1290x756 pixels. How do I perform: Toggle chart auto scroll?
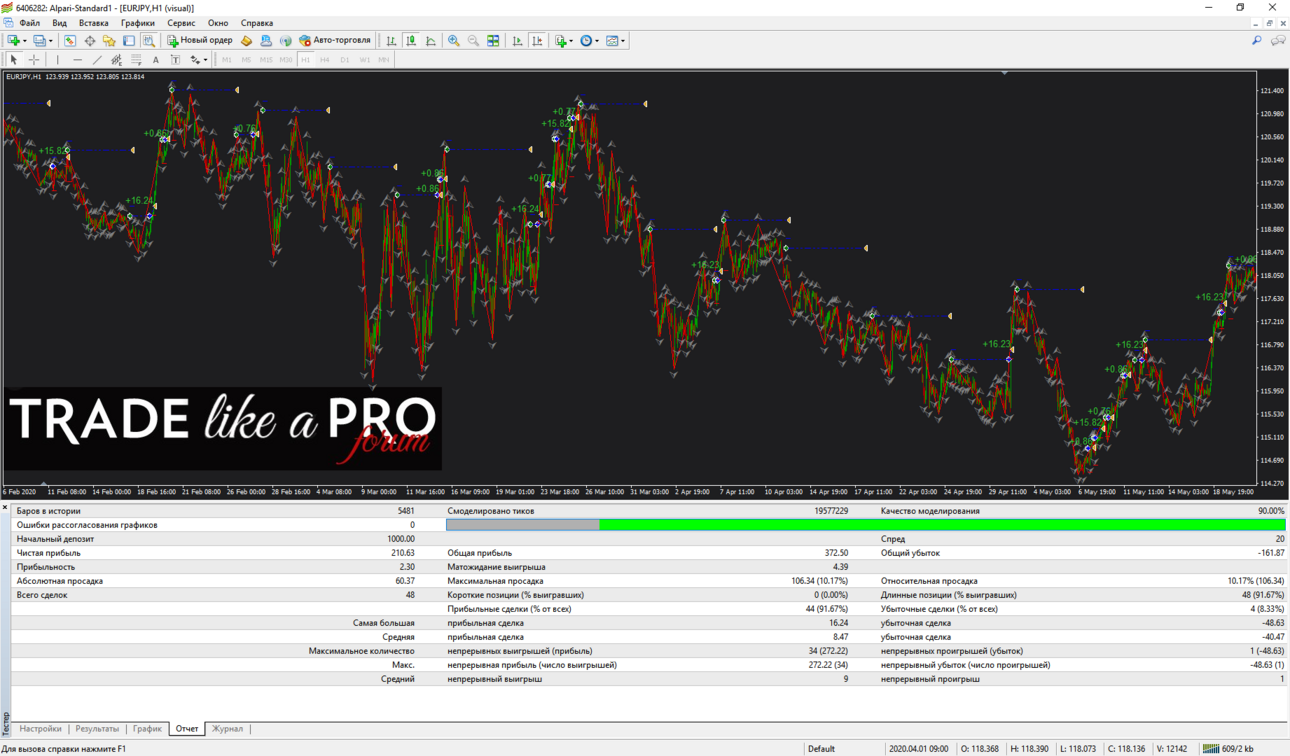[517, 41]
